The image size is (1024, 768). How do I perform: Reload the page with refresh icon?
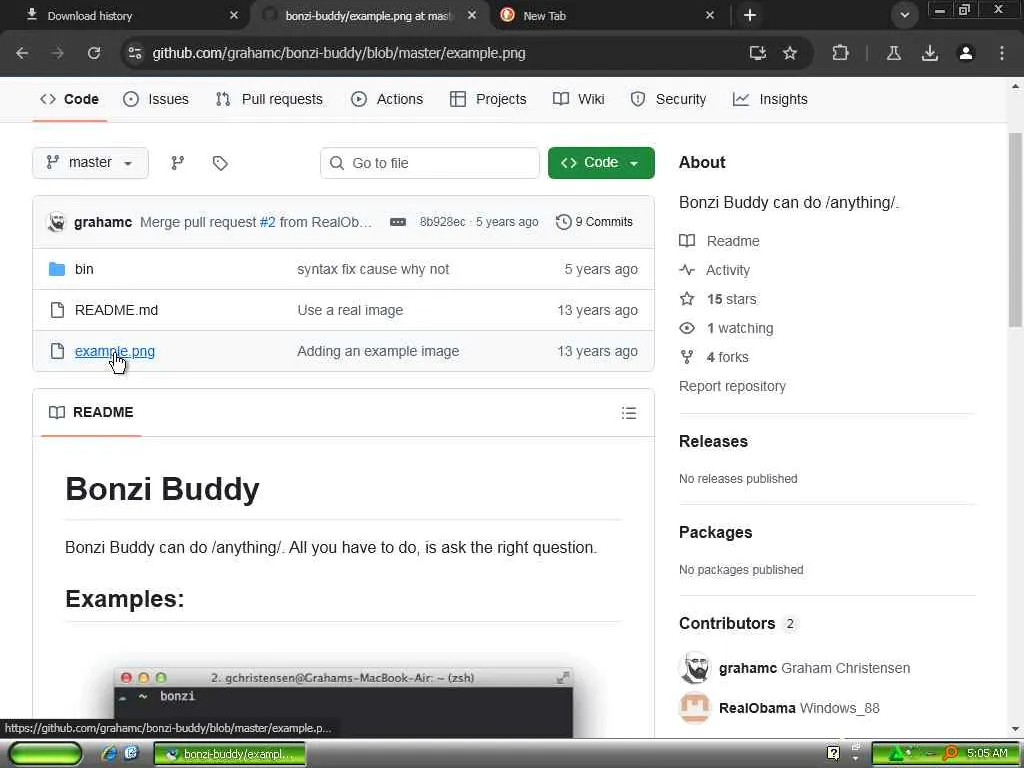(94, 53)
